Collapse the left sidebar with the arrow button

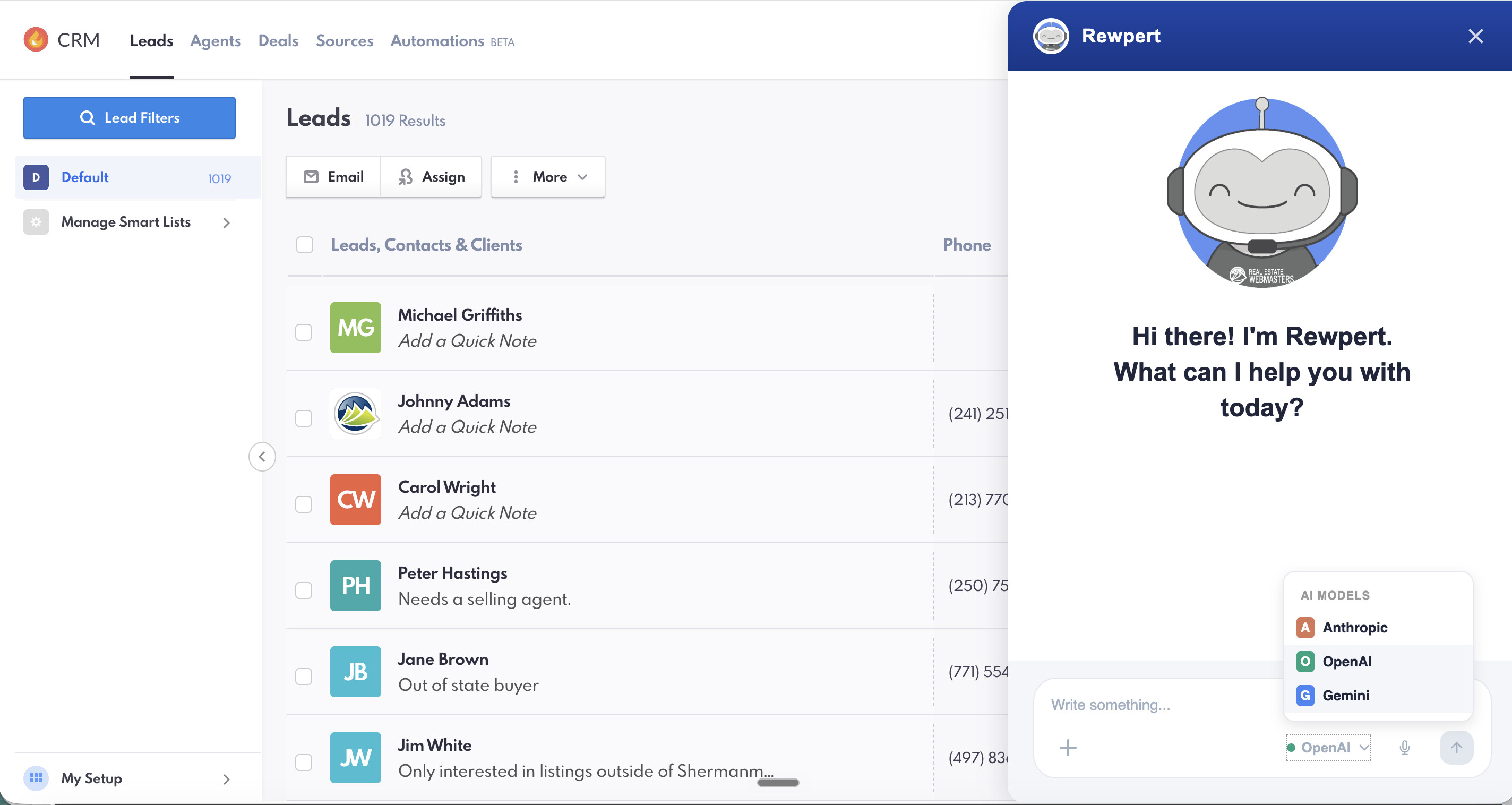pos(262,457)
